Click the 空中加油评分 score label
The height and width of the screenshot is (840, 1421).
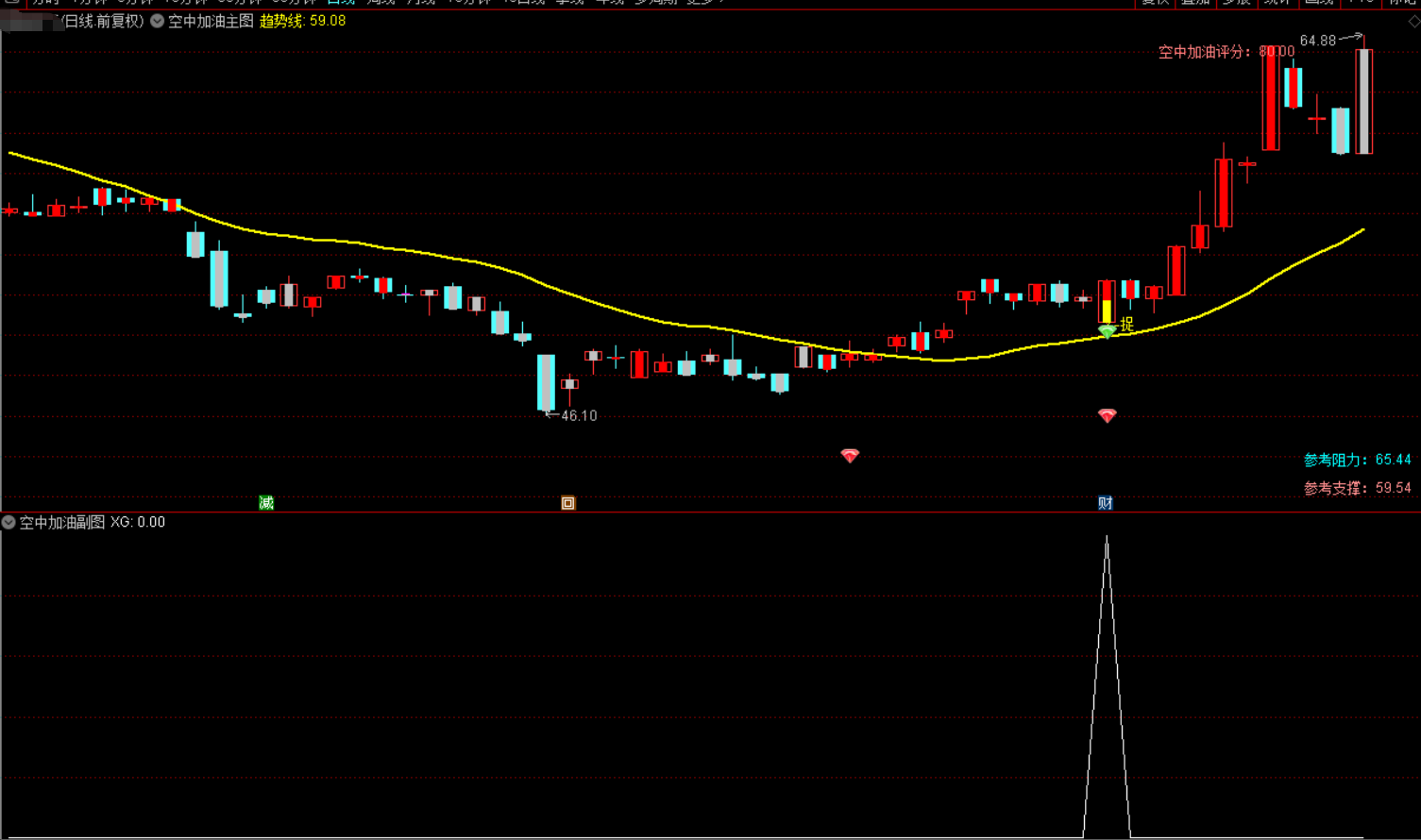(1226, 52)
